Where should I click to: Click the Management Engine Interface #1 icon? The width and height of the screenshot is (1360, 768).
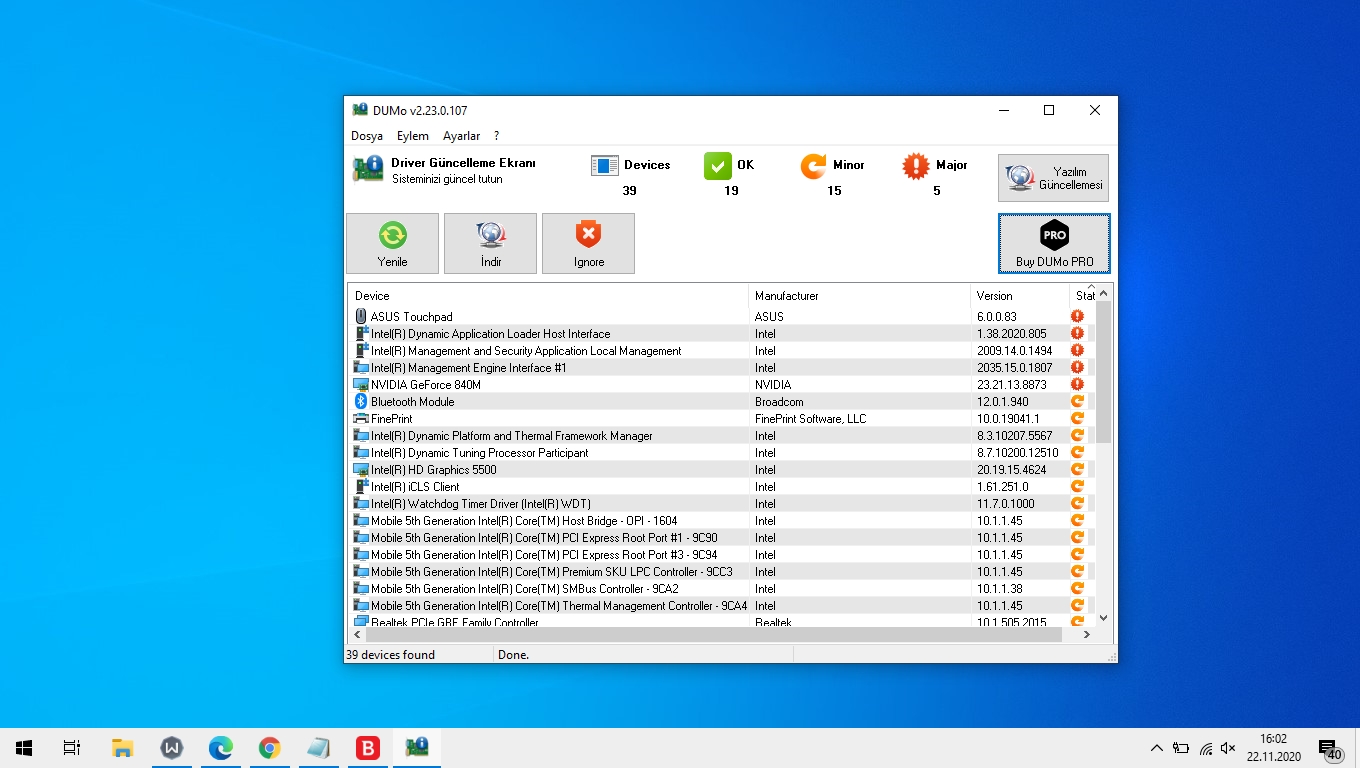pos(361,368)
